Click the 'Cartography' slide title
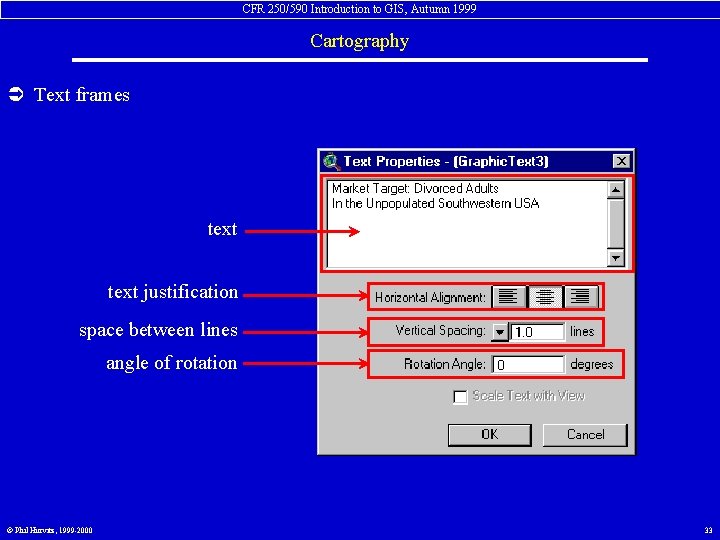 [x=360, y=41]
